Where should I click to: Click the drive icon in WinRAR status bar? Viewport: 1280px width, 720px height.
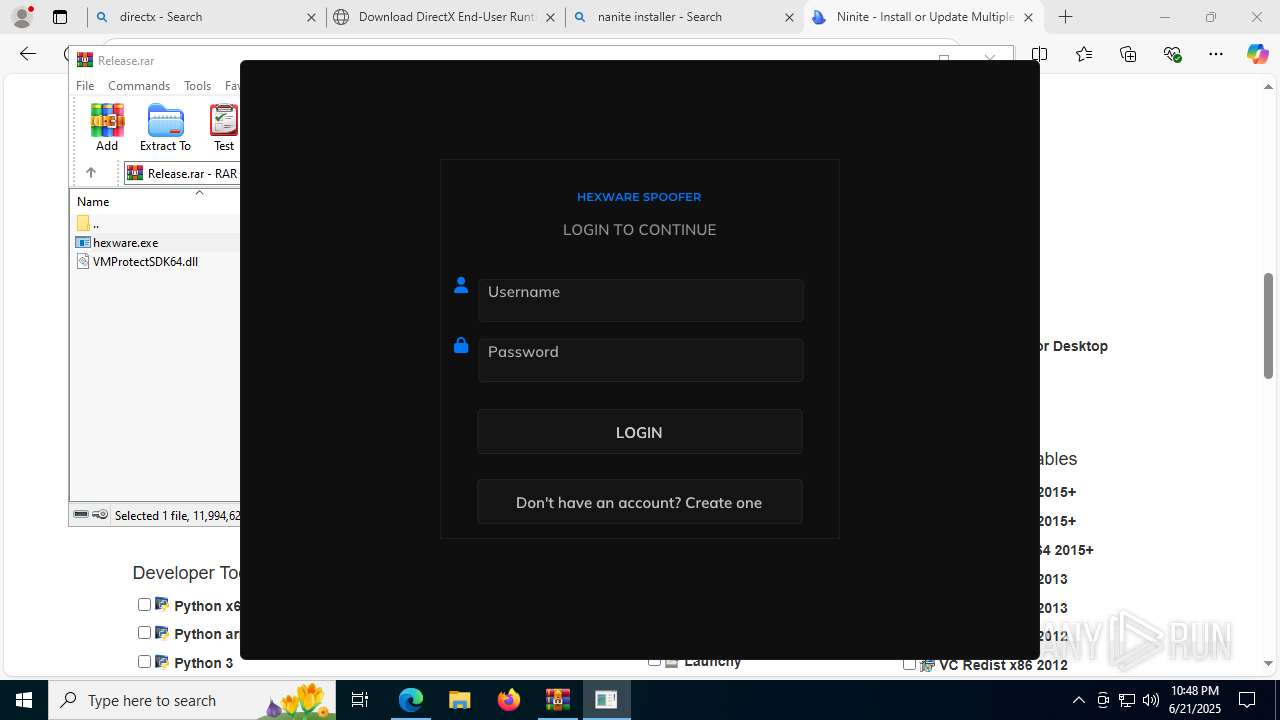pyautogui.click(x=81, y=515)
